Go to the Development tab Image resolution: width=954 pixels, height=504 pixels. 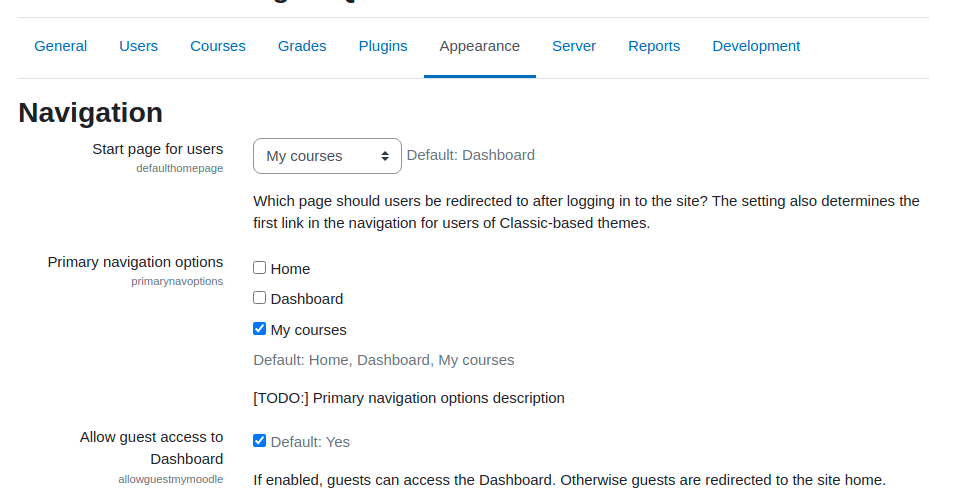tap(756, 46)
